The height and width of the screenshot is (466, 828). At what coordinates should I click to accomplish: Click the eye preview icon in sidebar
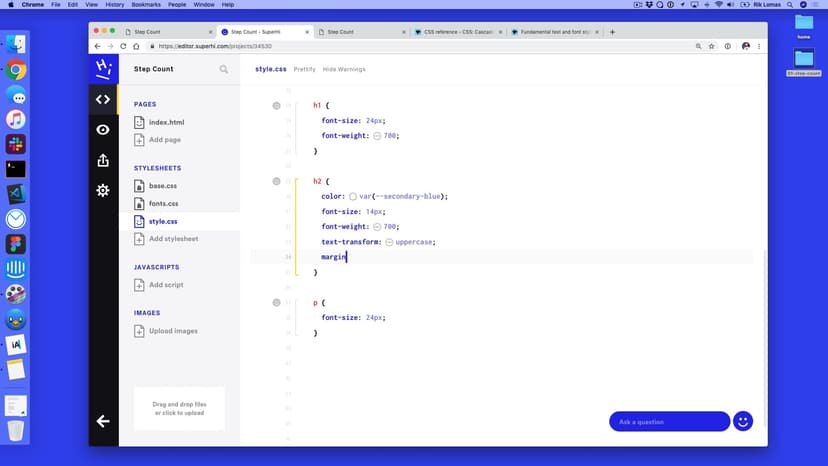102,130
